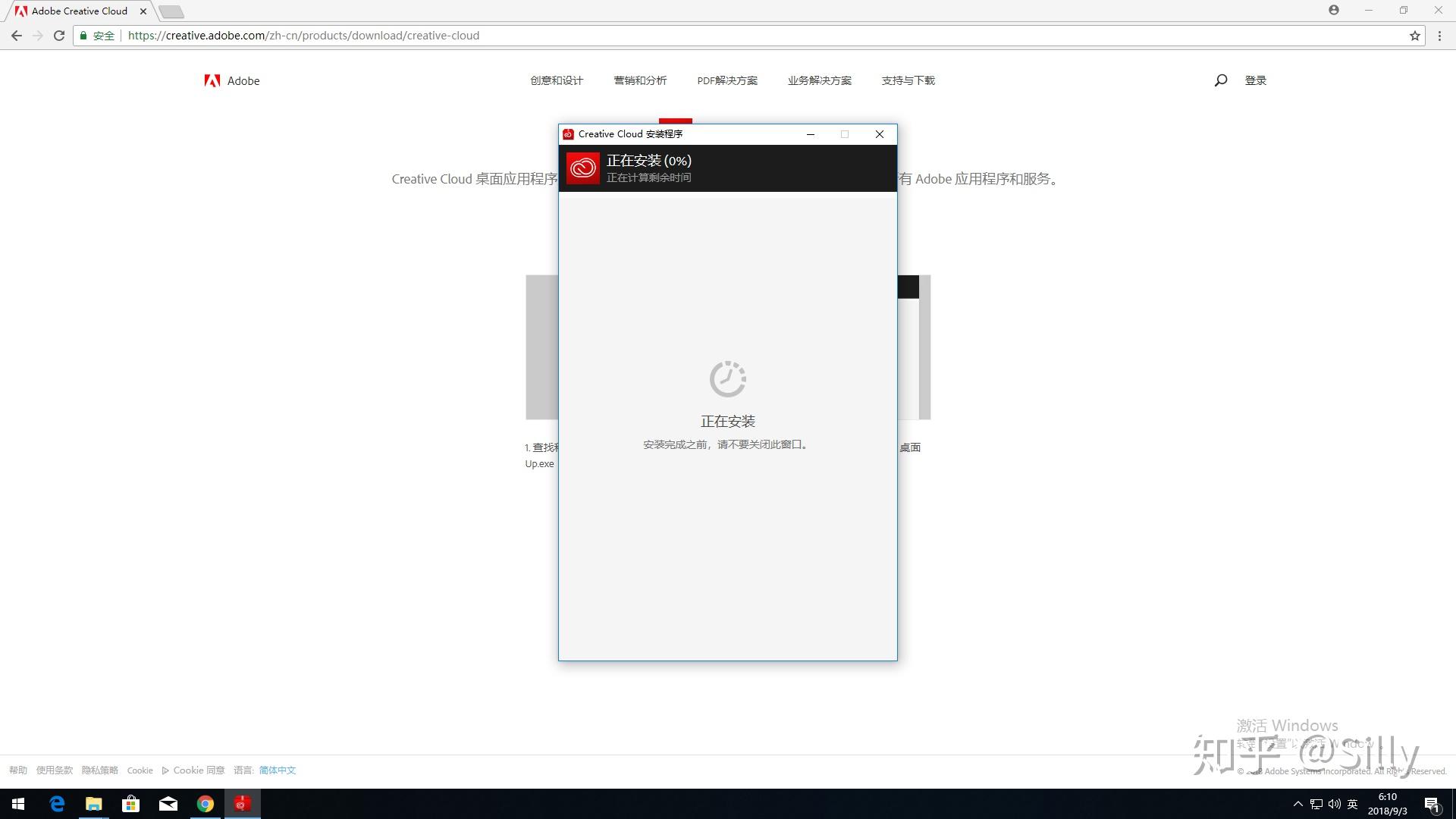Image resolution: width=1456 pixels, height=819 pixels.
Task: Click the 正在计算剩余时间 status text
Action: pos(649,177)
